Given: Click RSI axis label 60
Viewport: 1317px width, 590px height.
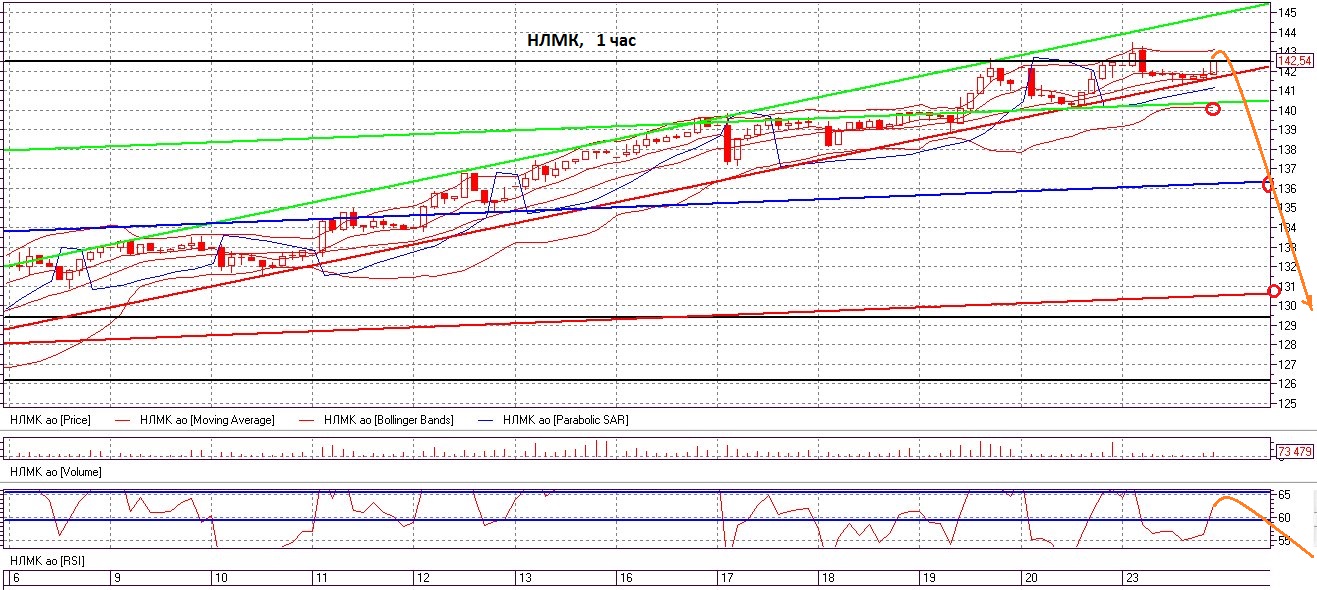Looking at the screenshot, I should click(1284, 518).
